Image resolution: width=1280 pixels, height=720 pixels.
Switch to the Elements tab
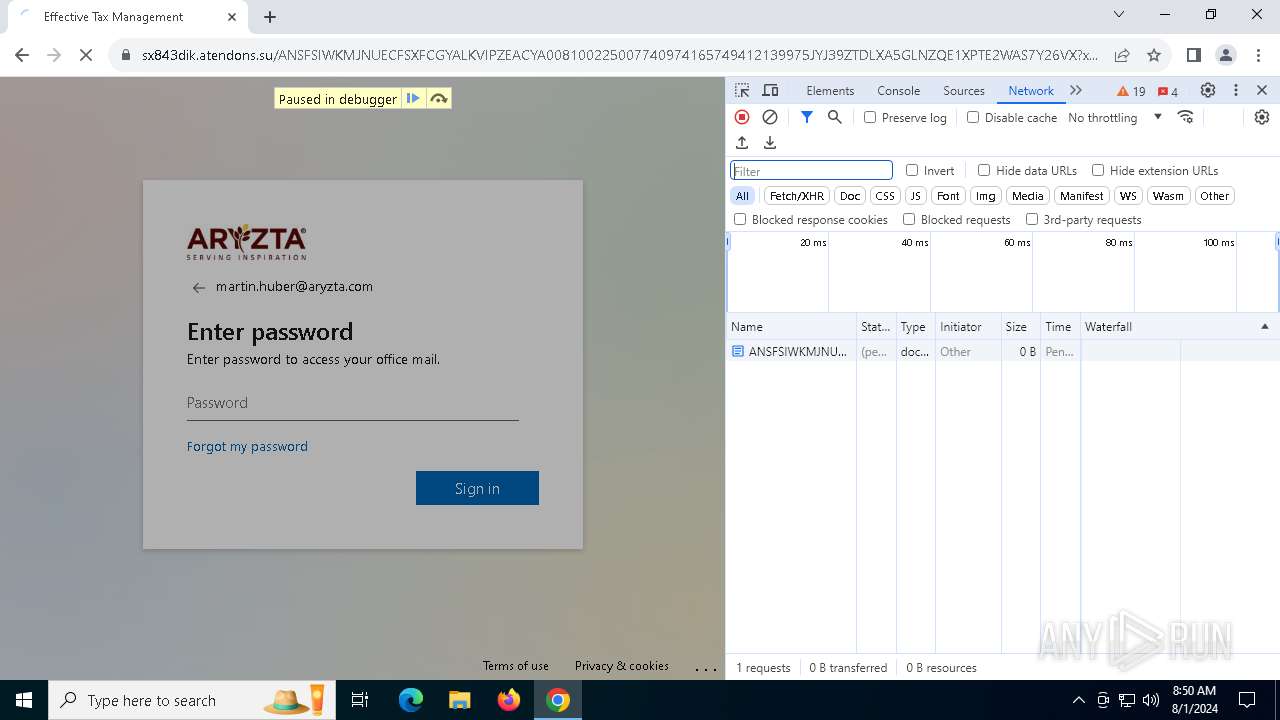pos(830,90)
